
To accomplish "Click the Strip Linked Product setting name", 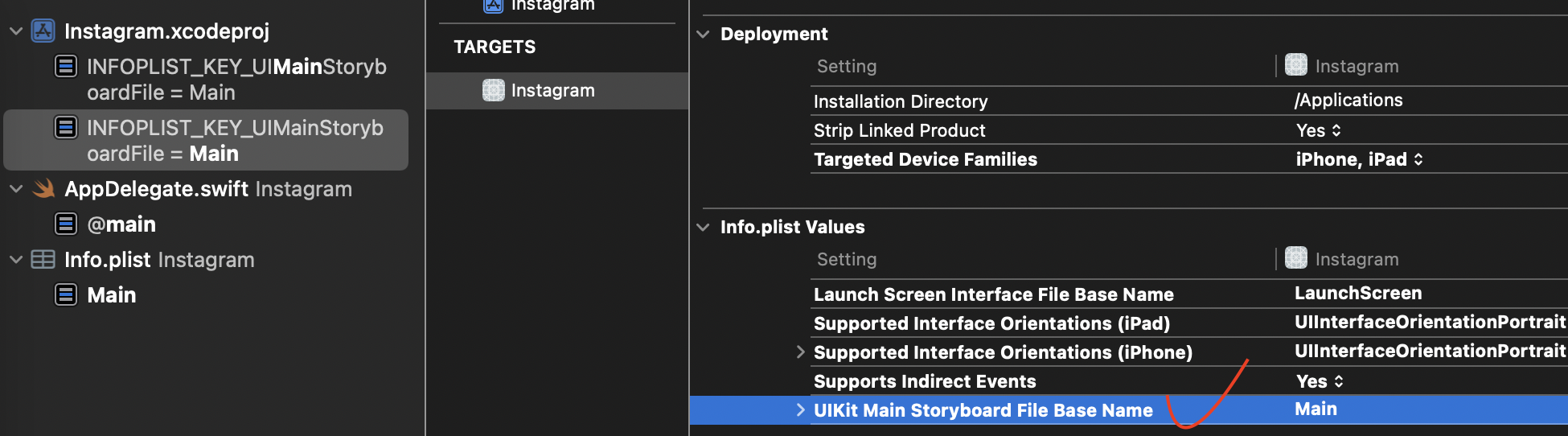I will coord(899,130).
